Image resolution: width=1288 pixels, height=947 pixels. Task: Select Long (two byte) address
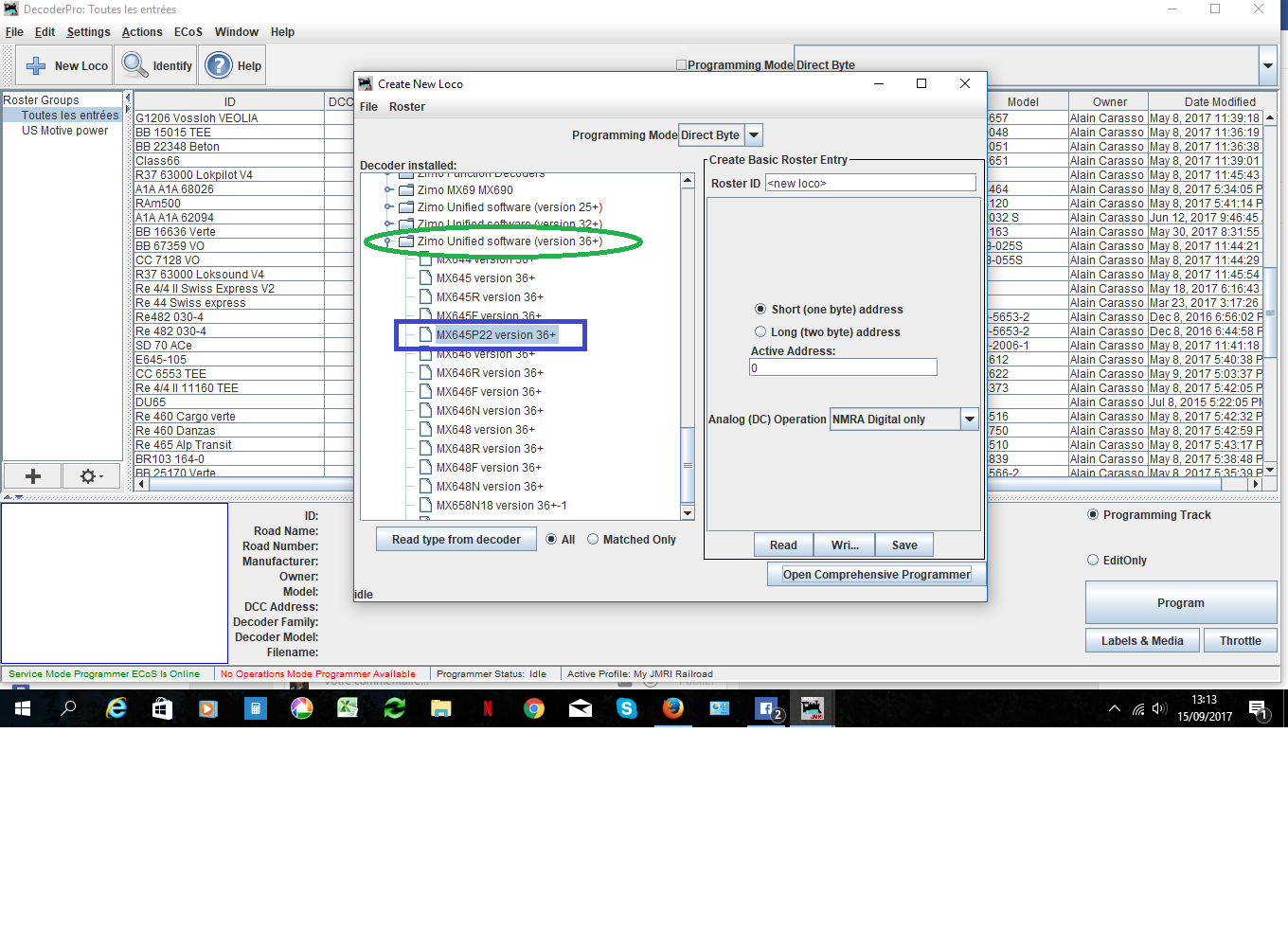coord(760,332)
